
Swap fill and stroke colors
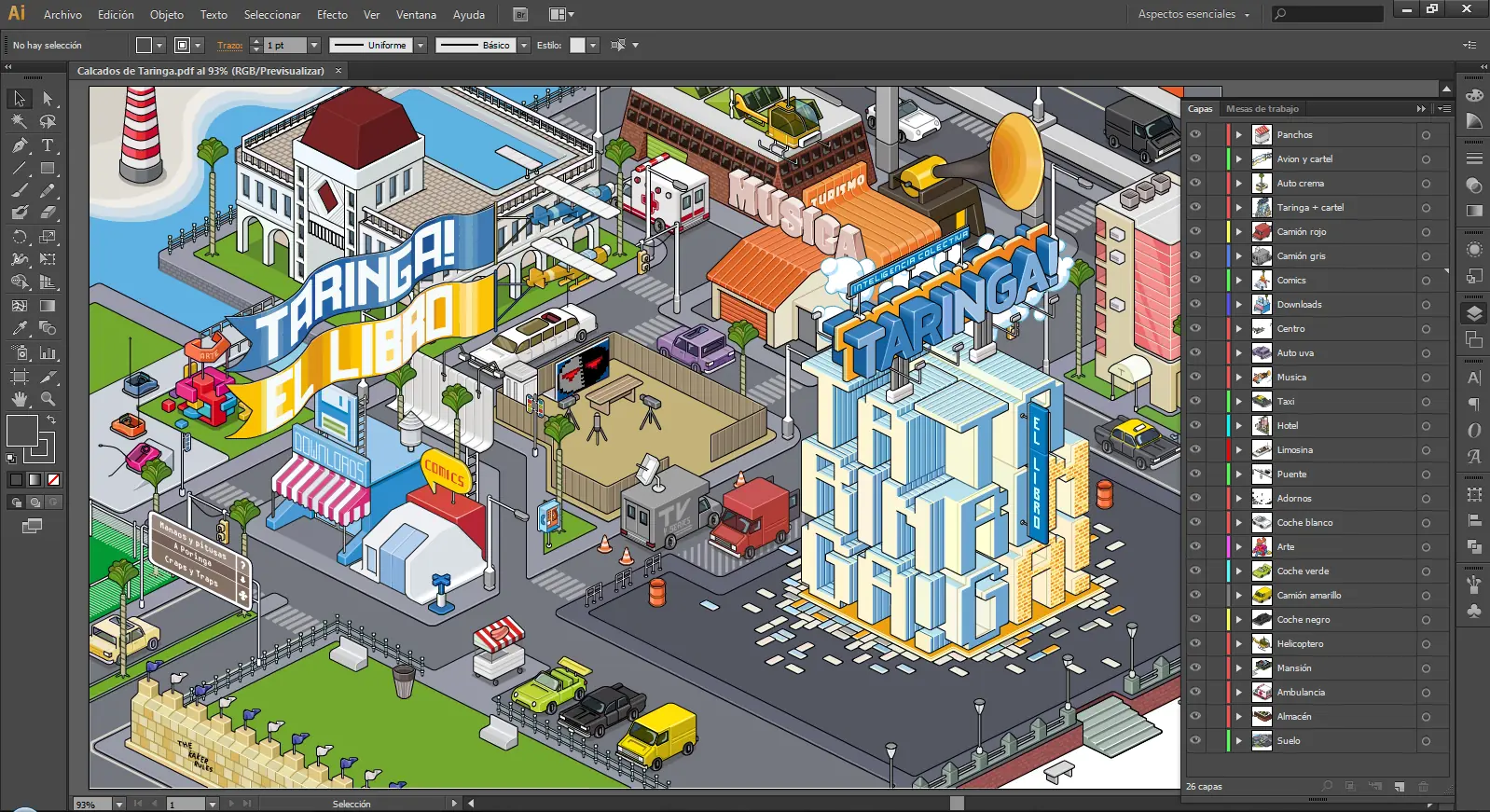tap(51, 420)
